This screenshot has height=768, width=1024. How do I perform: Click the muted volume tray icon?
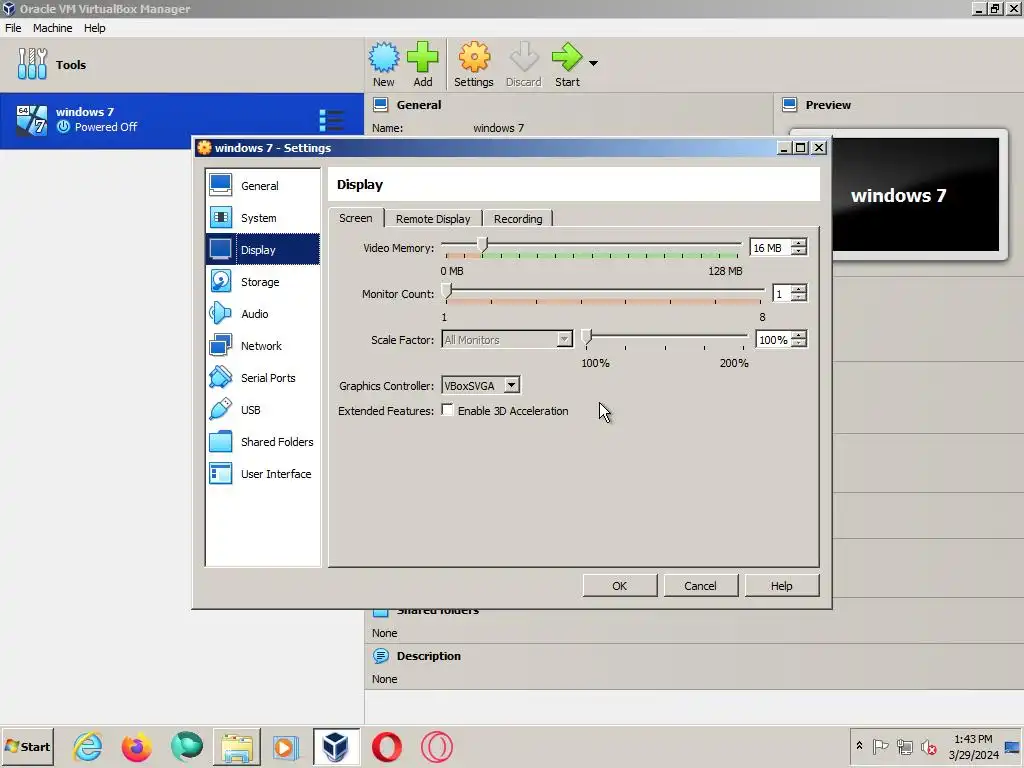pyautogui.click(x=928, y=746)
